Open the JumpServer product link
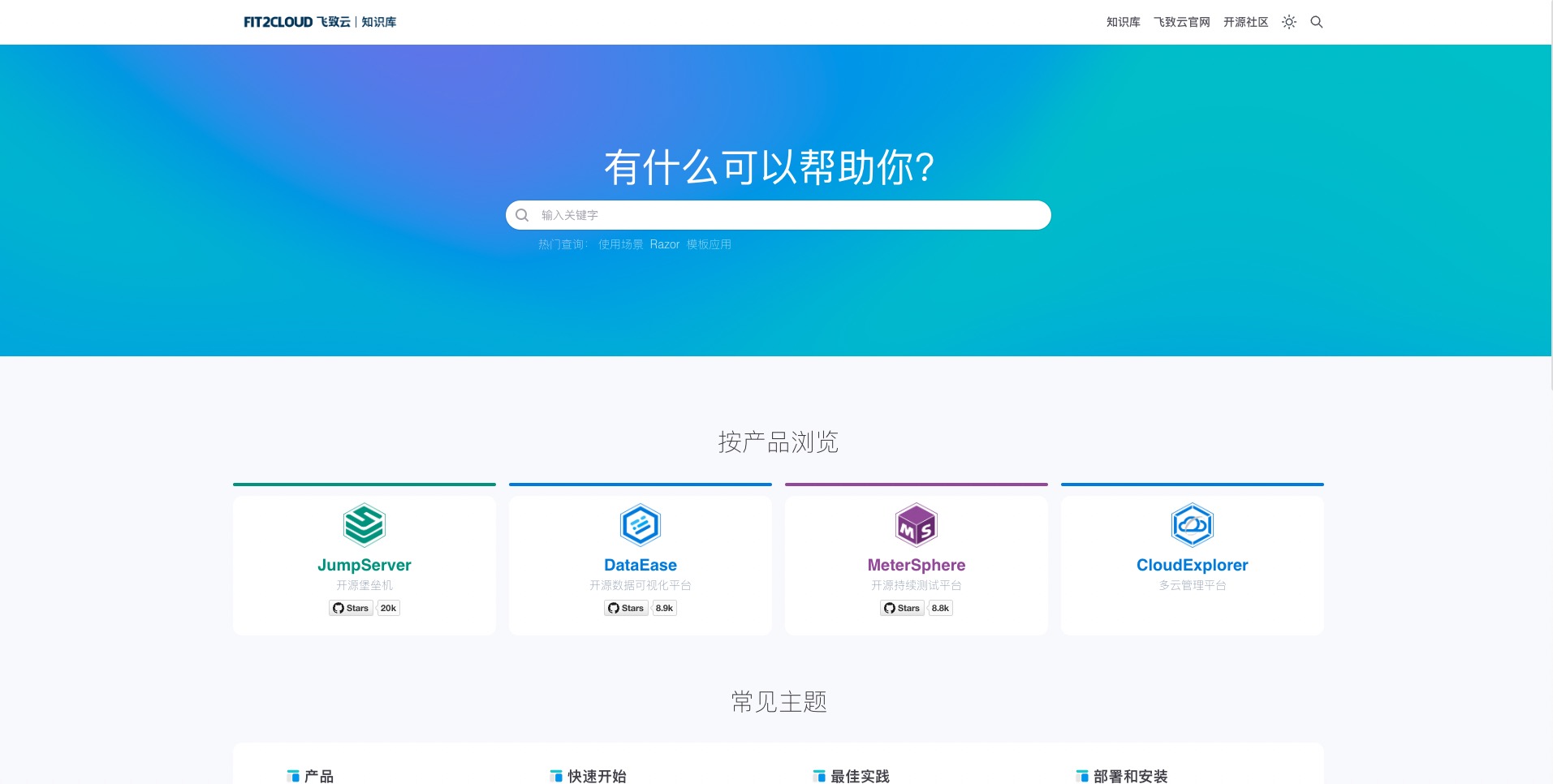 tap(365, 565)
